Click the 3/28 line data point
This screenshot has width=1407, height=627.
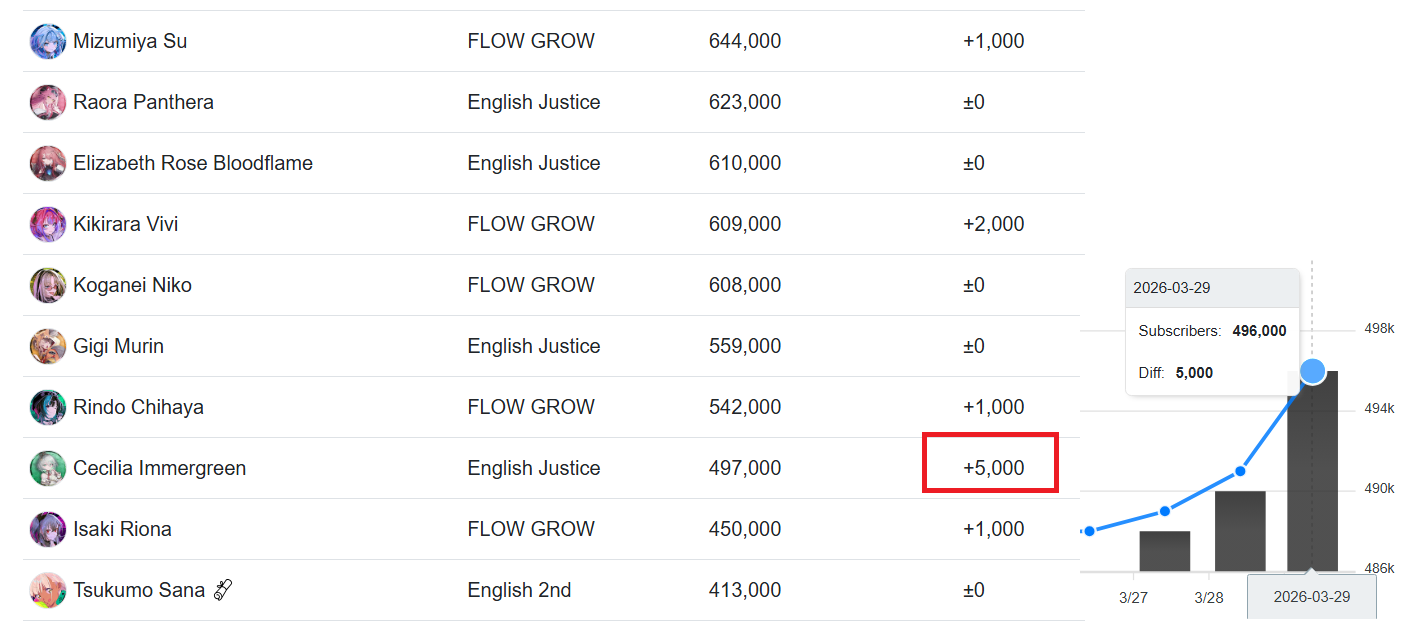(x=1240, y=471)
